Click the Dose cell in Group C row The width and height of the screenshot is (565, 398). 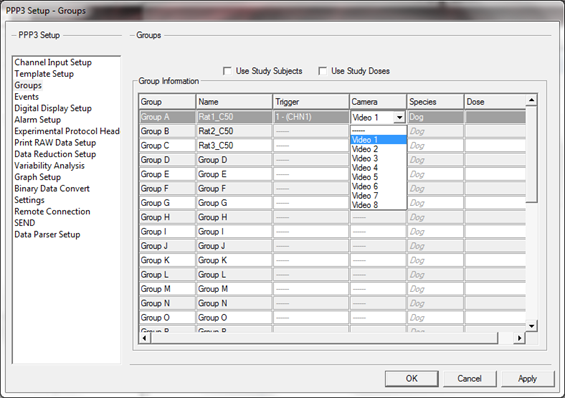click(x=495, y=146)
